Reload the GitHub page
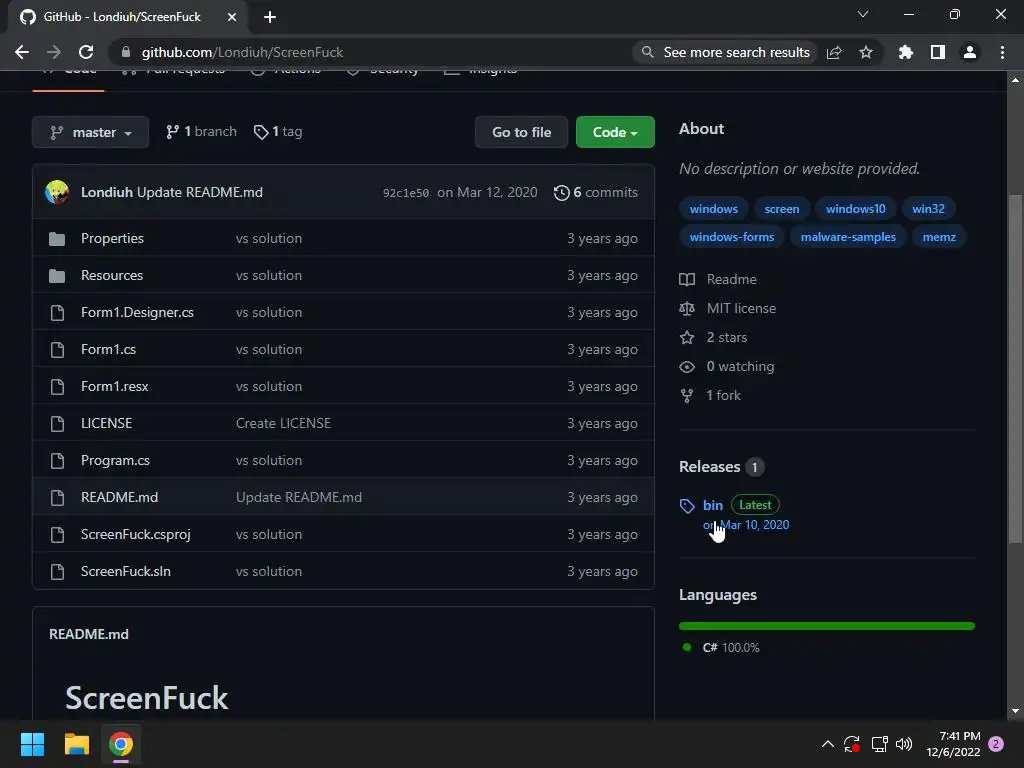 click(x=86, y=52)
